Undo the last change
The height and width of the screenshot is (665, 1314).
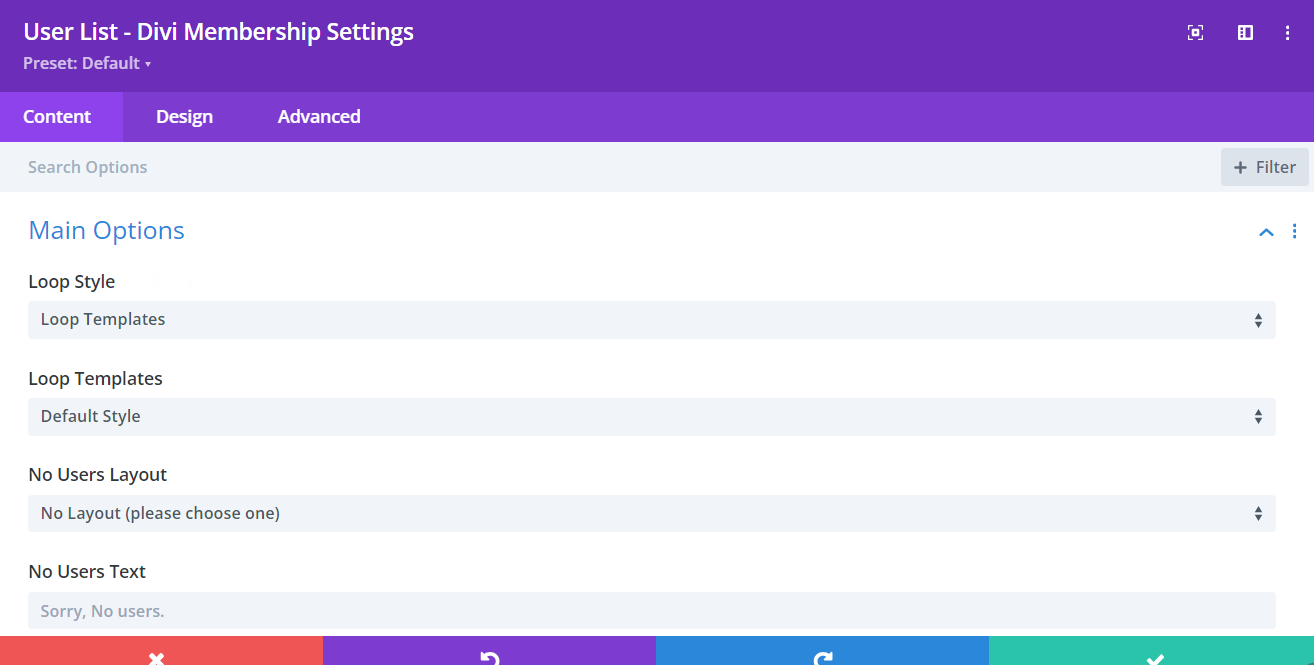point(488,658)
